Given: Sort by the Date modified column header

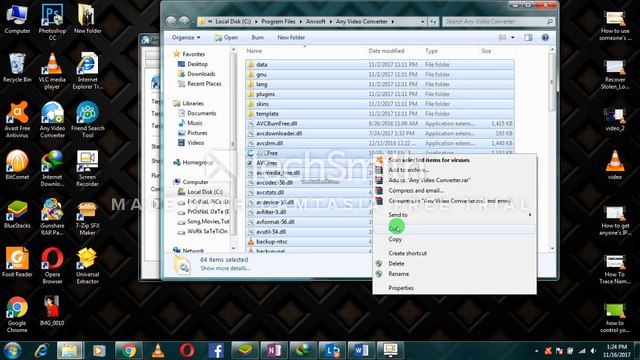Looking at the screenshot, I should click(387, 51).
